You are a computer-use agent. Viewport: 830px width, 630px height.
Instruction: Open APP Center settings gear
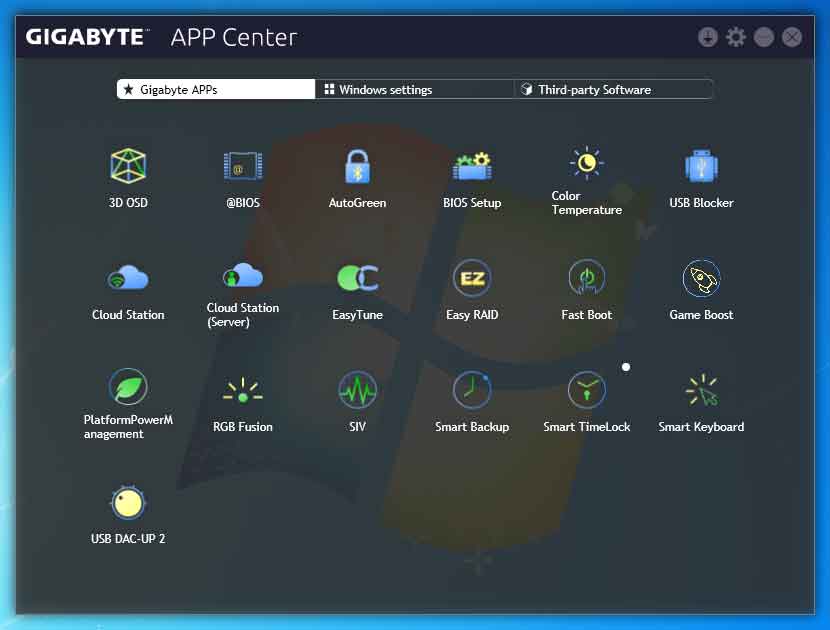[736, 37]
